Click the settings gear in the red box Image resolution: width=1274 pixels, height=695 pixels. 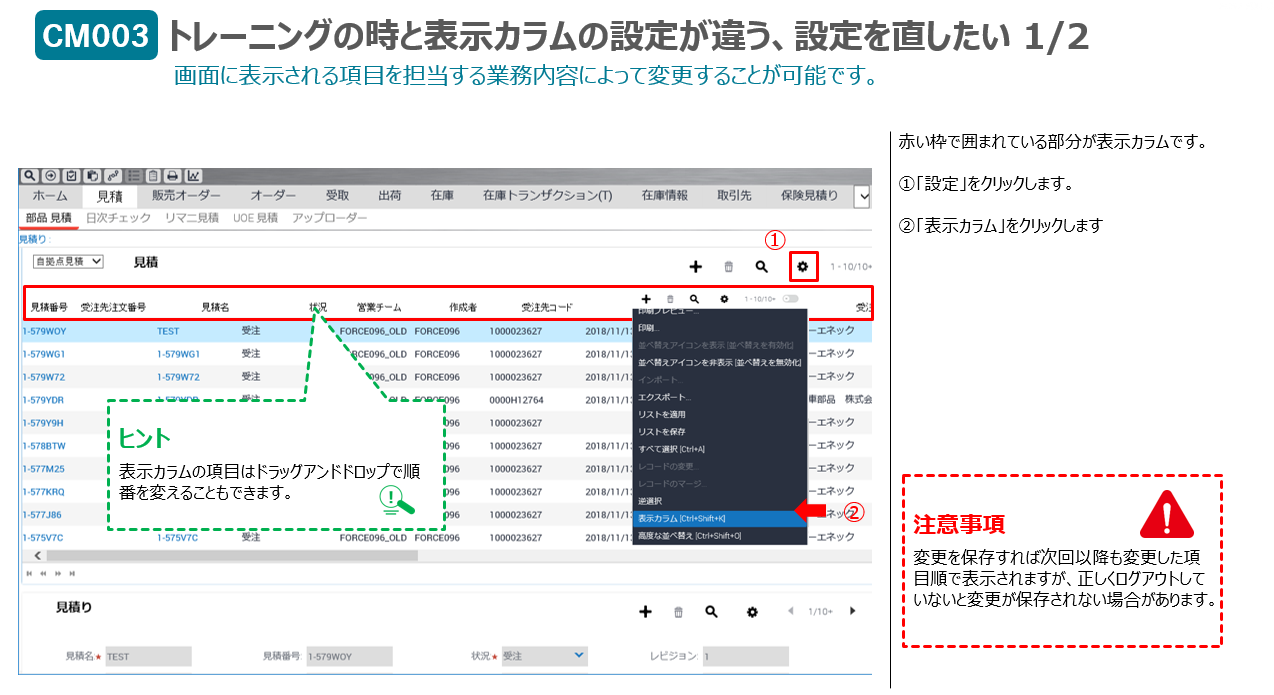(803, 267)
